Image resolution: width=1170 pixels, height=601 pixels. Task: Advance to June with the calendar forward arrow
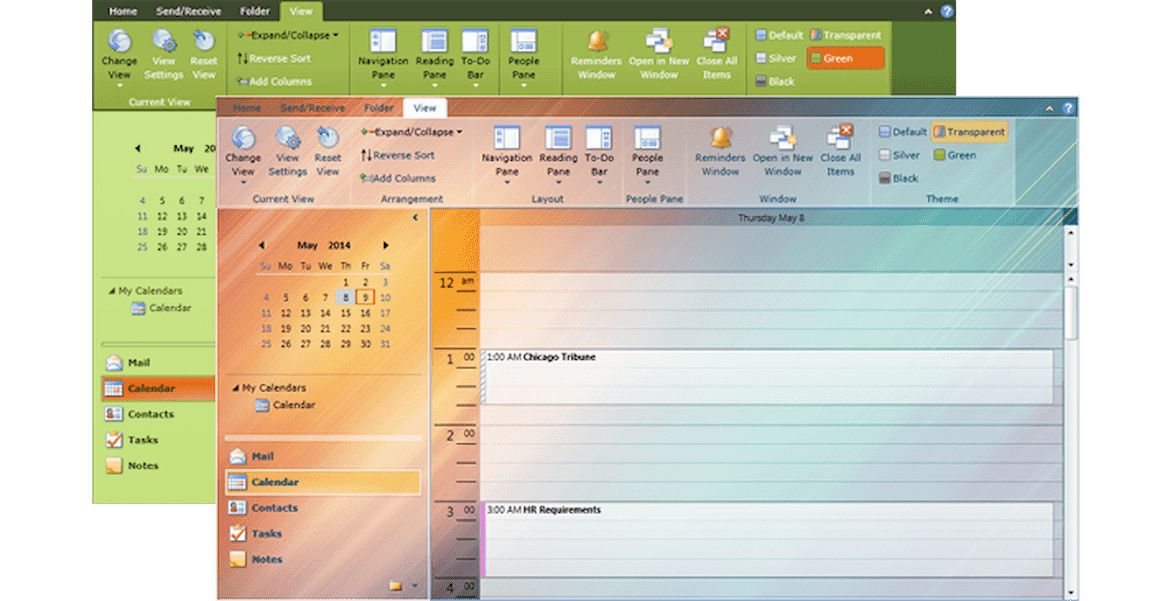pyautogui.click(x=386, y=245)
